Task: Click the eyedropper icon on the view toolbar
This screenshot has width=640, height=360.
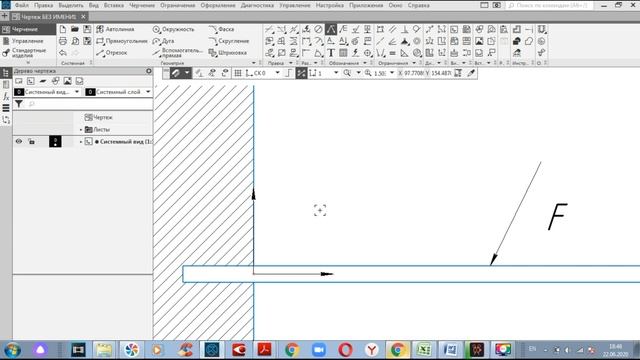Action: coord(471,73)
